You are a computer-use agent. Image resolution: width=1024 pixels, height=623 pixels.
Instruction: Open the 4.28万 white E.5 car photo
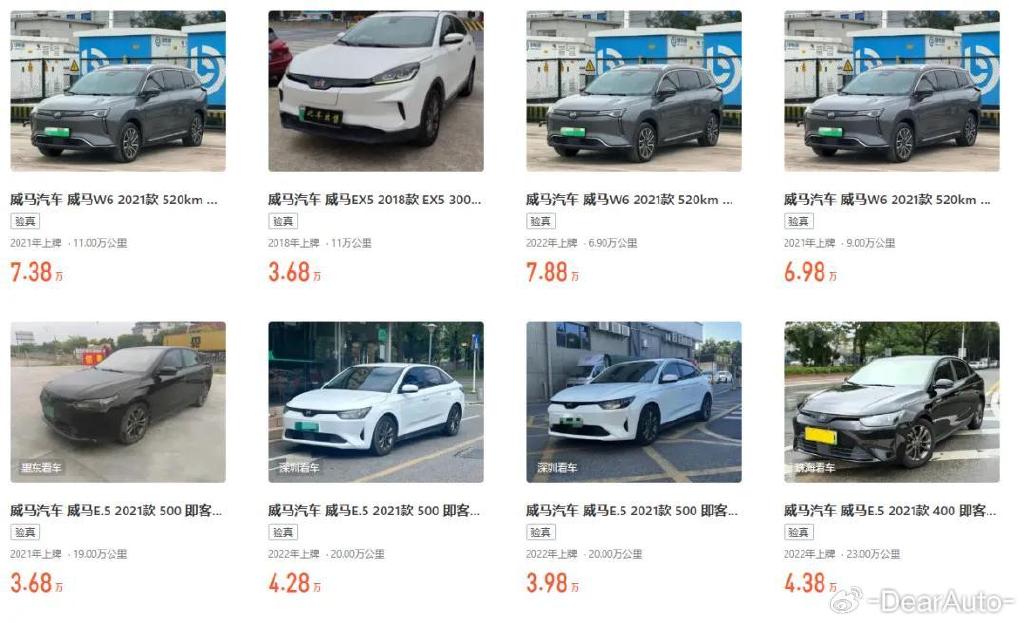point(376,402)
